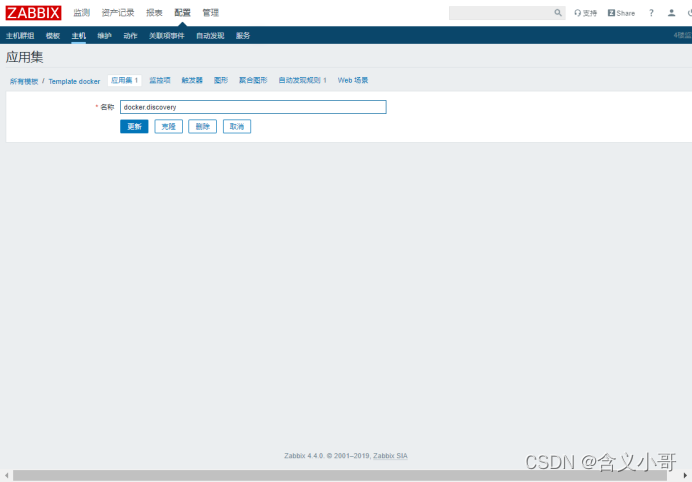This screenshot has height=482, width=692.
Task: Open the 资产记录 (Inventory) menu
Action: [118, 13]
